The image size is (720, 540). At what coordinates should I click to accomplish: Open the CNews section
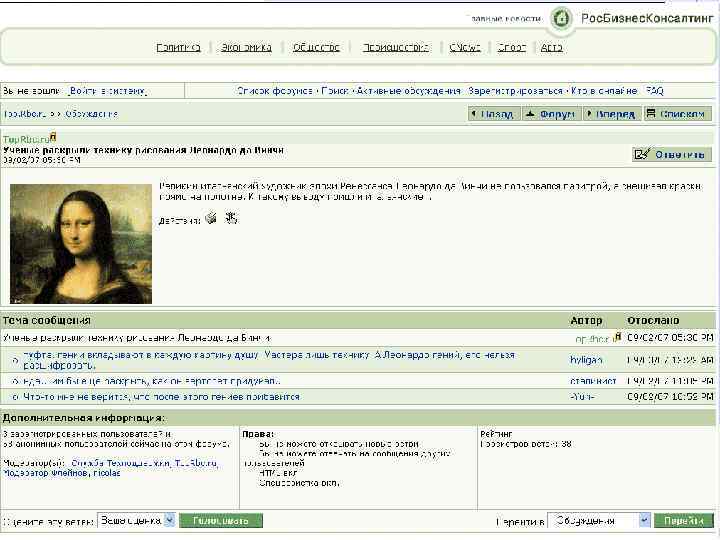click(465, 47)
